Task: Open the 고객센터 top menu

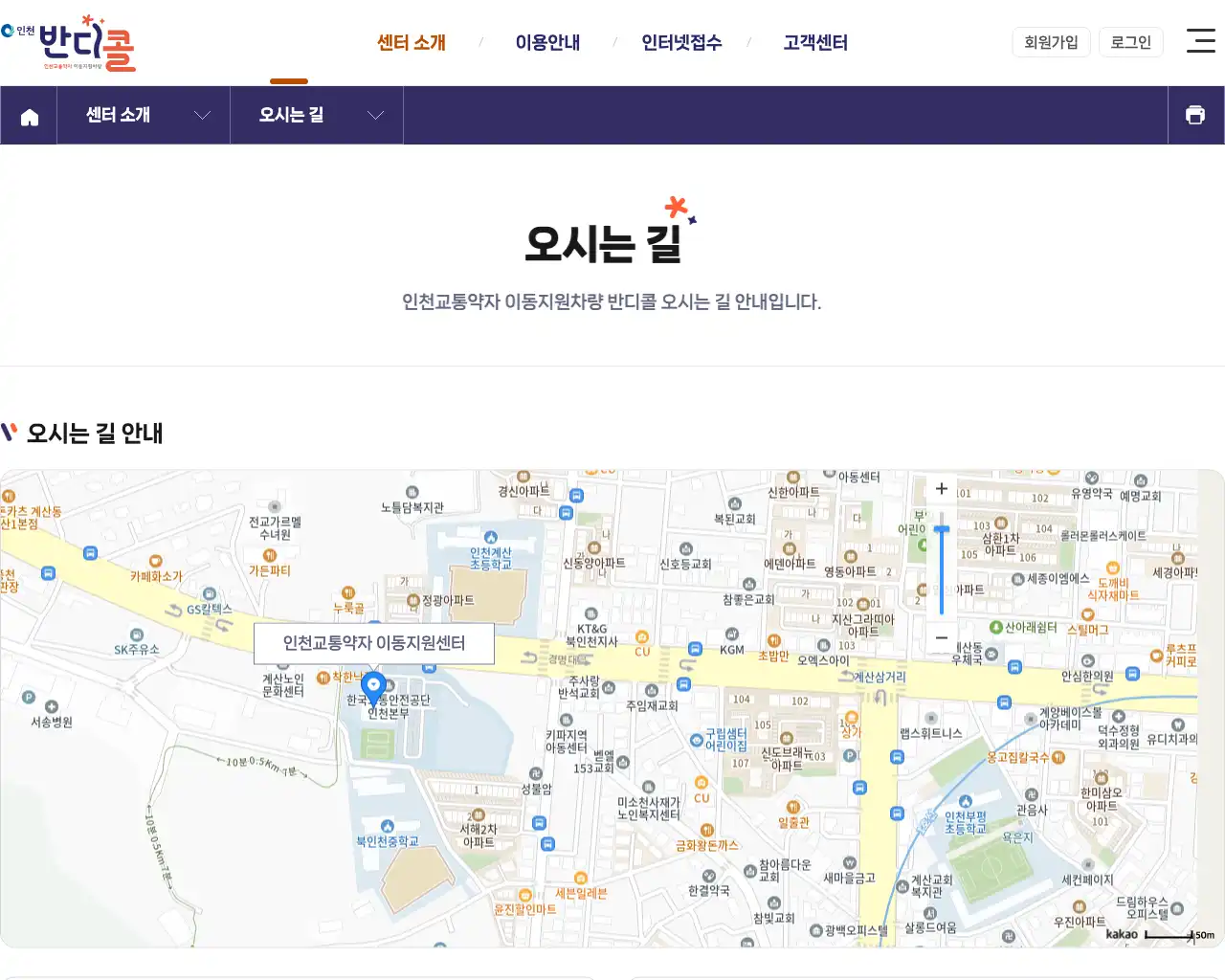Action: [815, 42]
